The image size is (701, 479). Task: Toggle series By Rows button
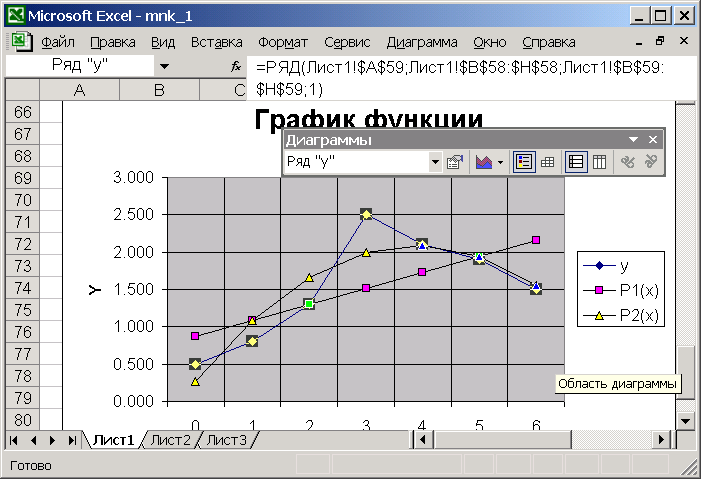[x=575, y=162]
